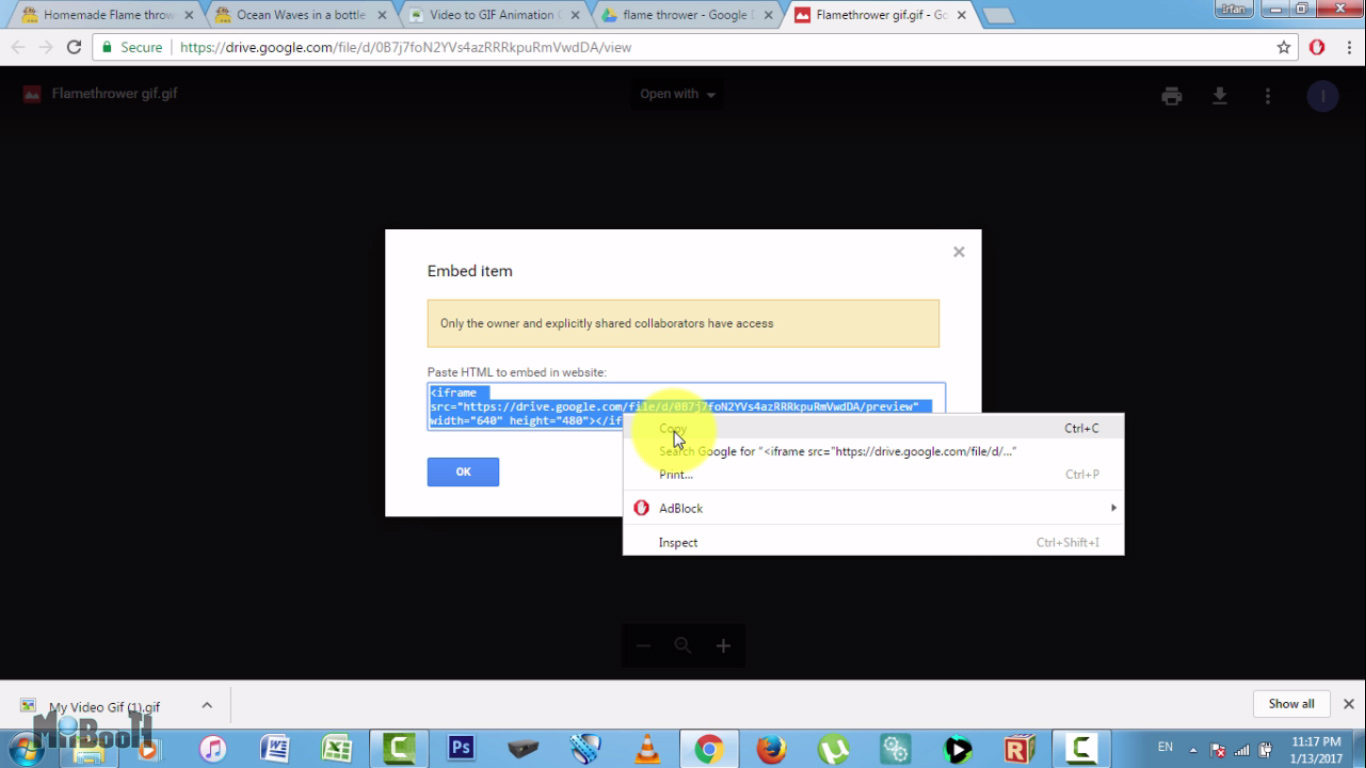
Task: Choose Print... in the context menu
Action: click(873, 474)
